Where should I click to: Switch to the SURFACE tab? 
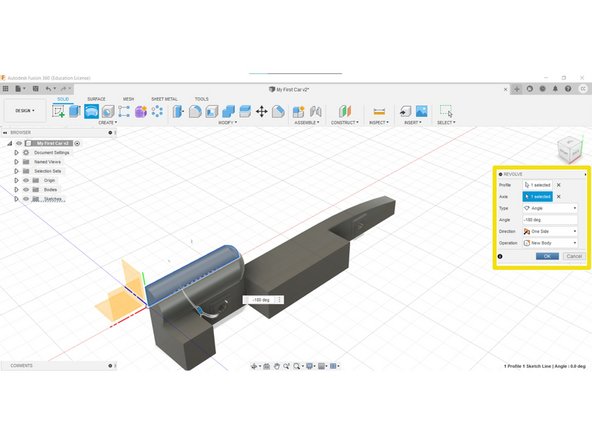(x=96, y=99)
